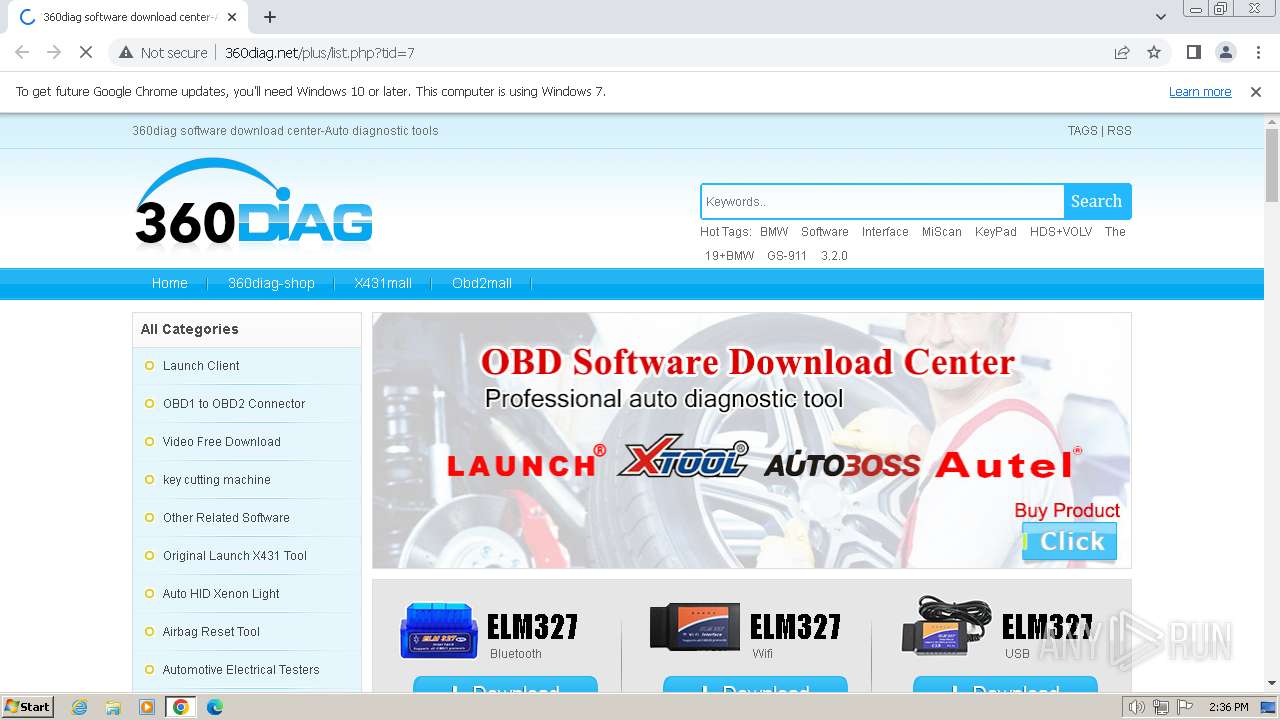Open File Explorer from the taskbar
Screen dimensions: 1280x720
tap(113, 707)
